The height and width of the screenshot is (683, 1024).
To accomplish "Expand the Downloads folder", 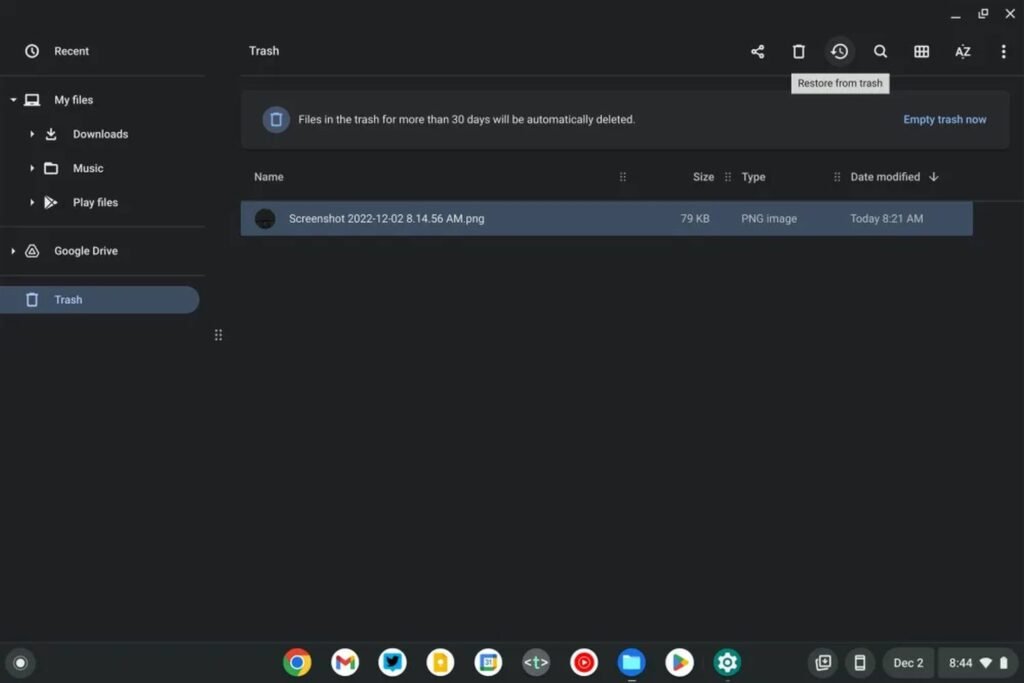I will coord(31,134).
